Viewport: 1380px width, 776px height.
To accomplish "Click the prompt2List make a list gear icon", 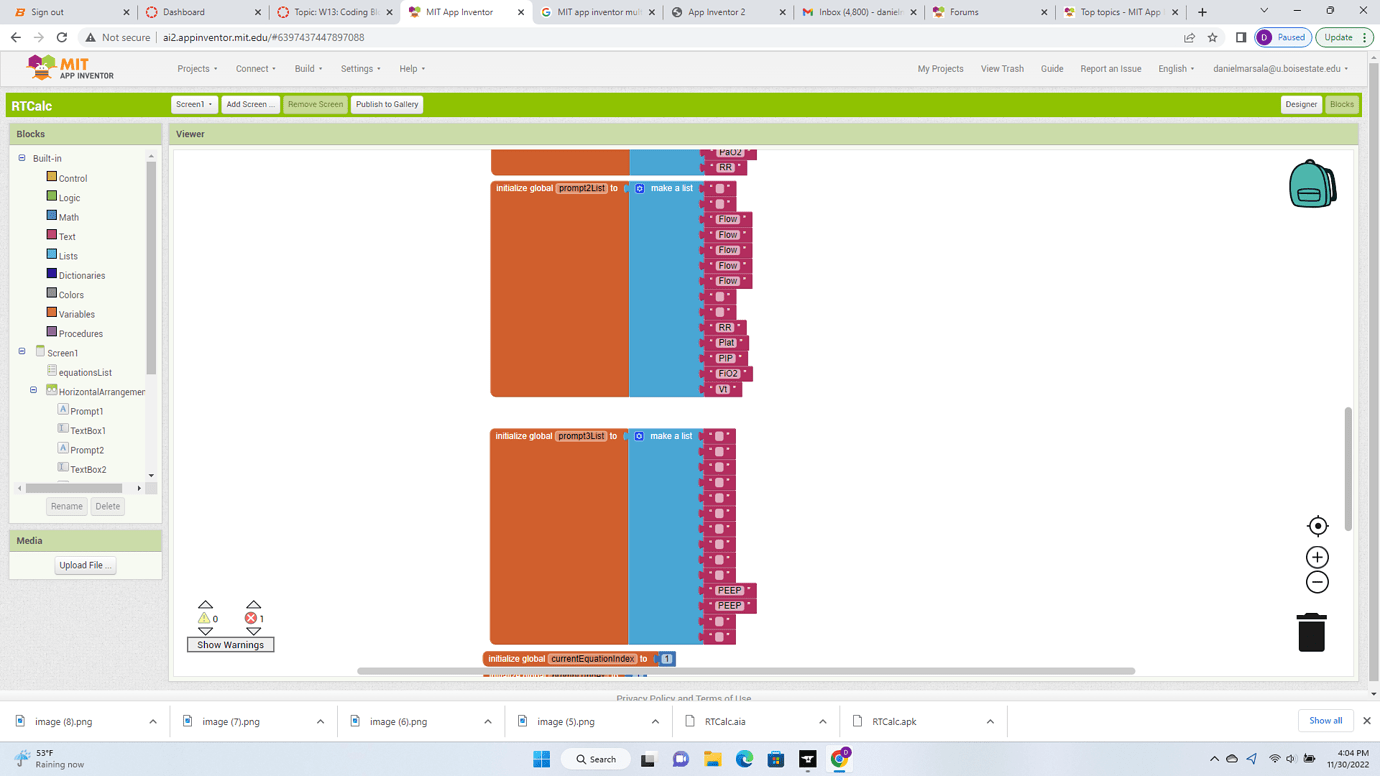I will [x=640, y=188].
